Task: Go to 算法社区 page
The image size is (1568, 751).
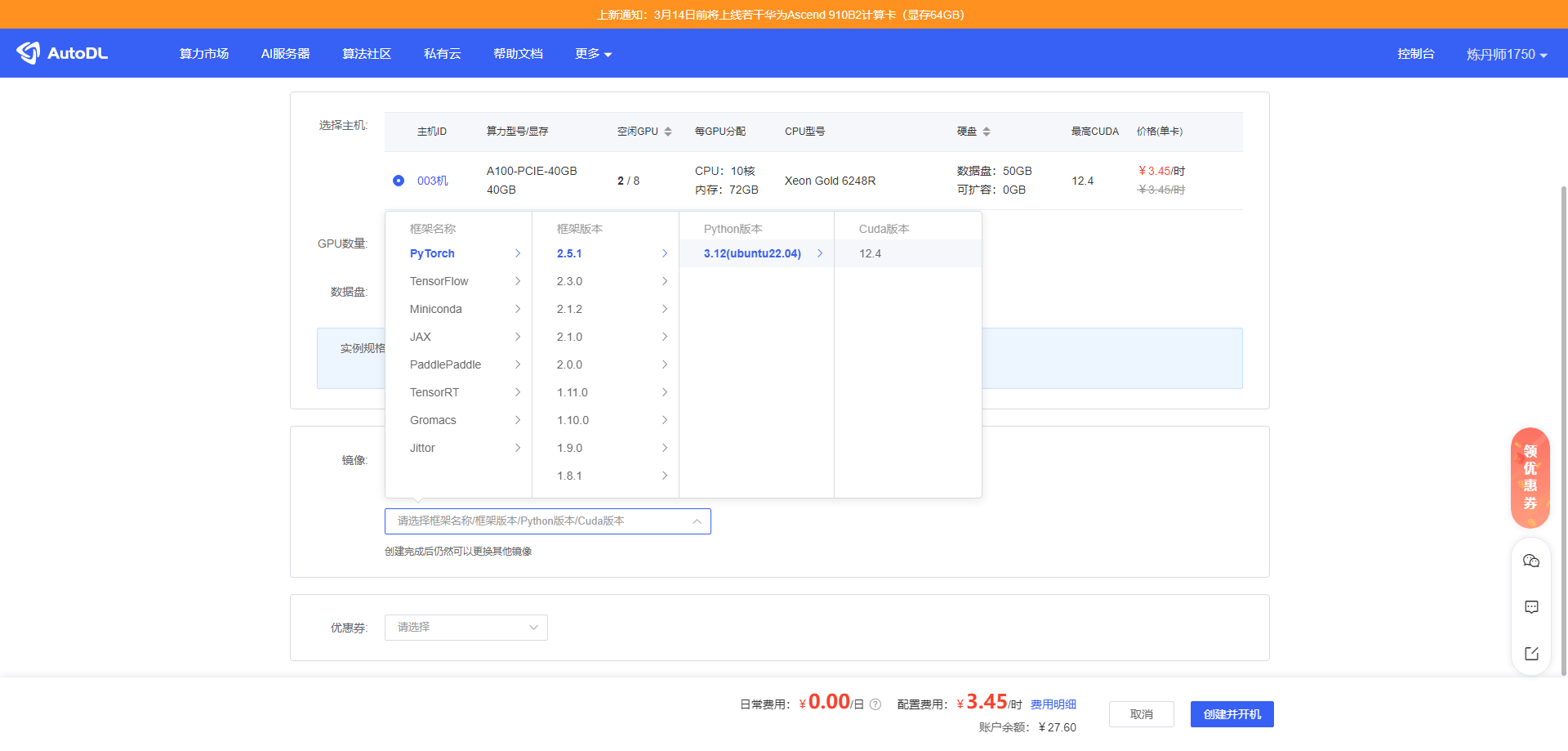Action: (x=367, y=54)
